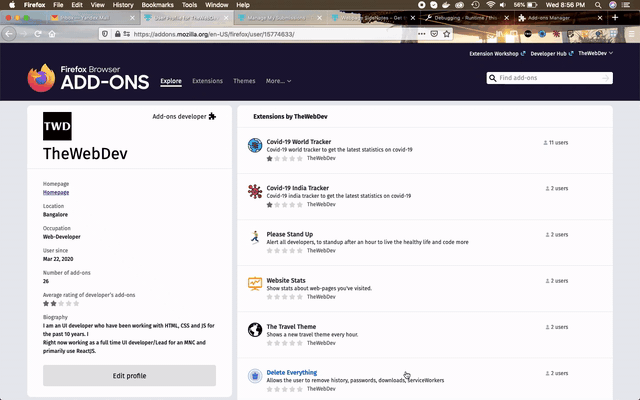Click the TWD profile avatar
This screenshot has width=640, height=400.
(57, 126)
